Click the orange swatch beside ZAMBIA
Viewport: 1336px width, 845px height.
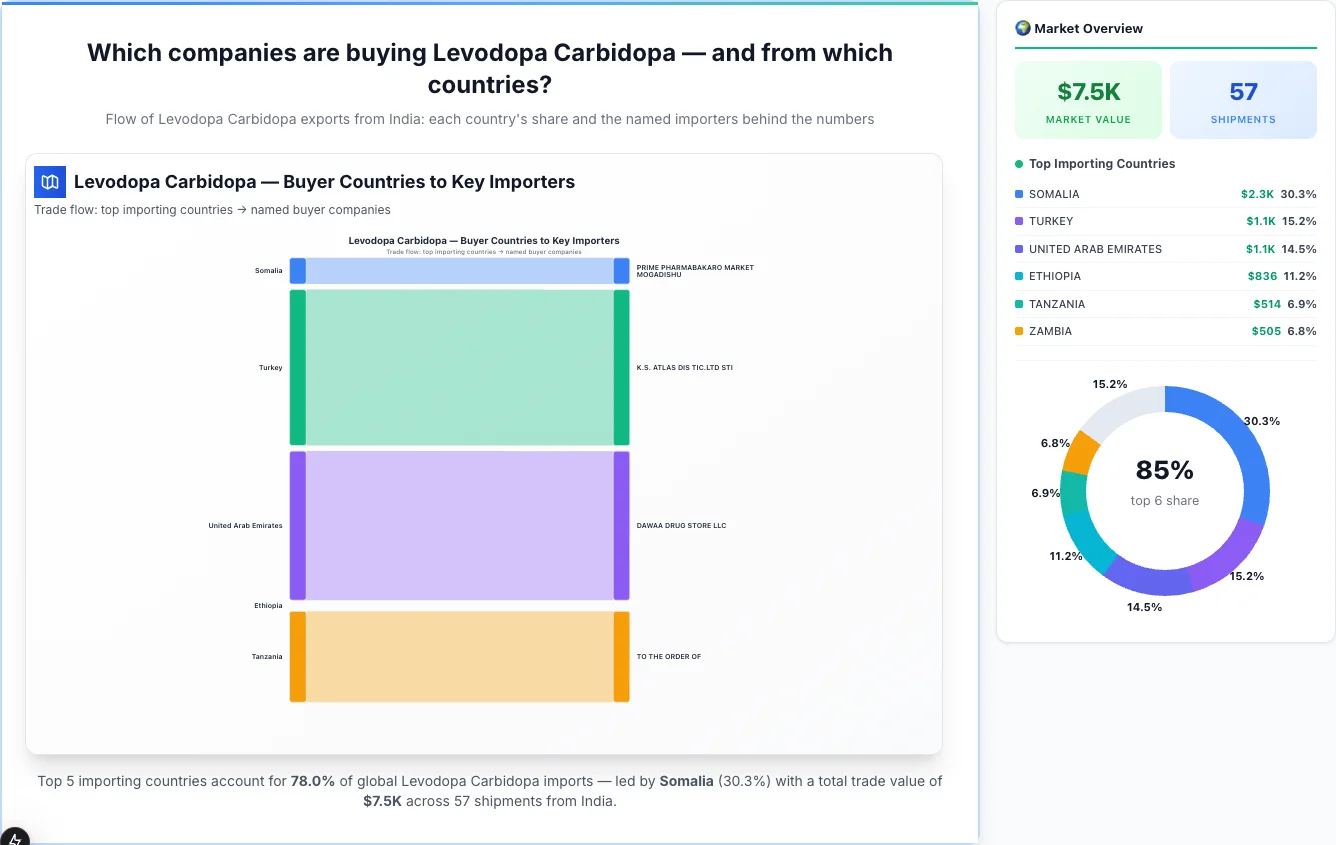[x=1021, y=331]
